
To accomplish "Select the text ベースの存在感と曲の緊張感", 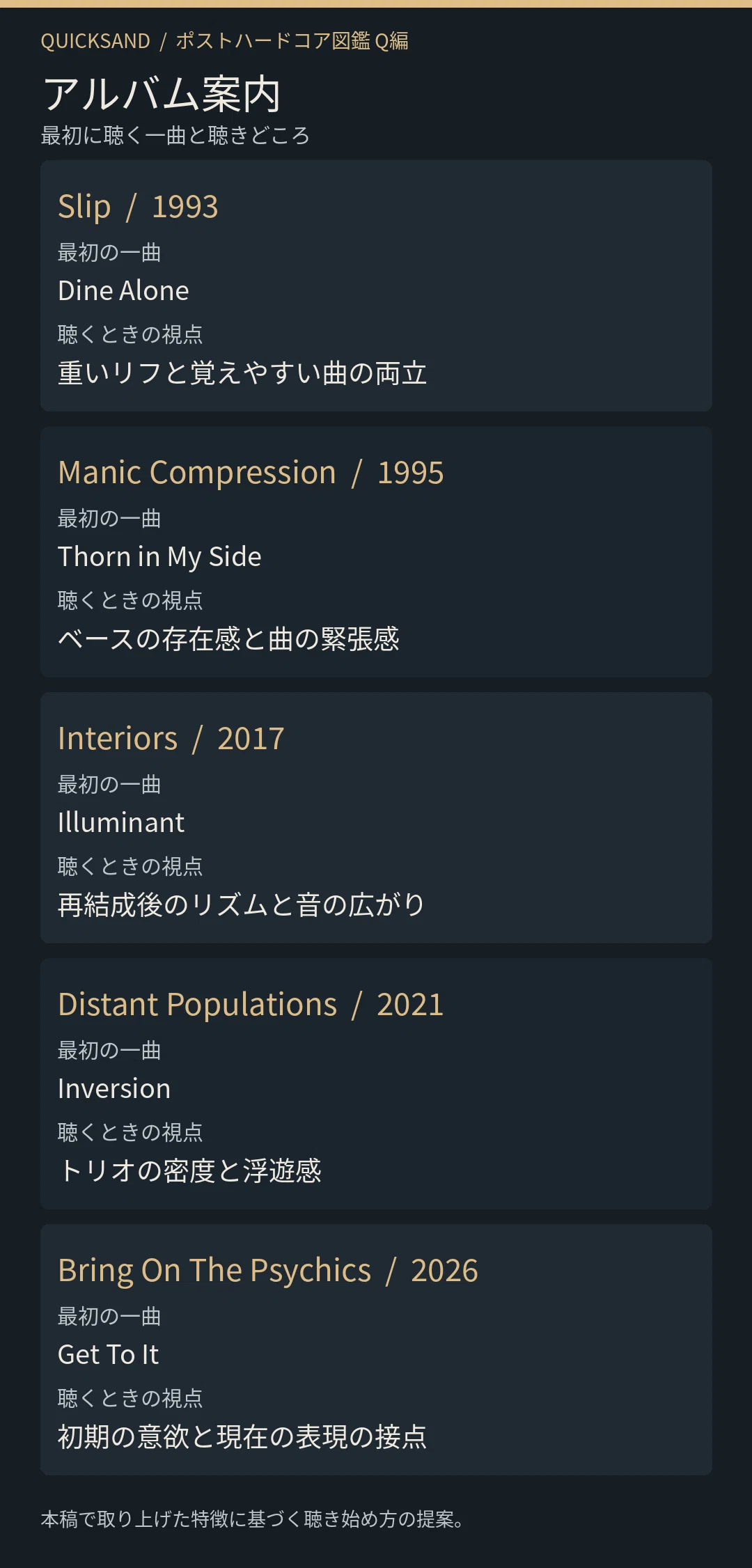I will point(228,639).
